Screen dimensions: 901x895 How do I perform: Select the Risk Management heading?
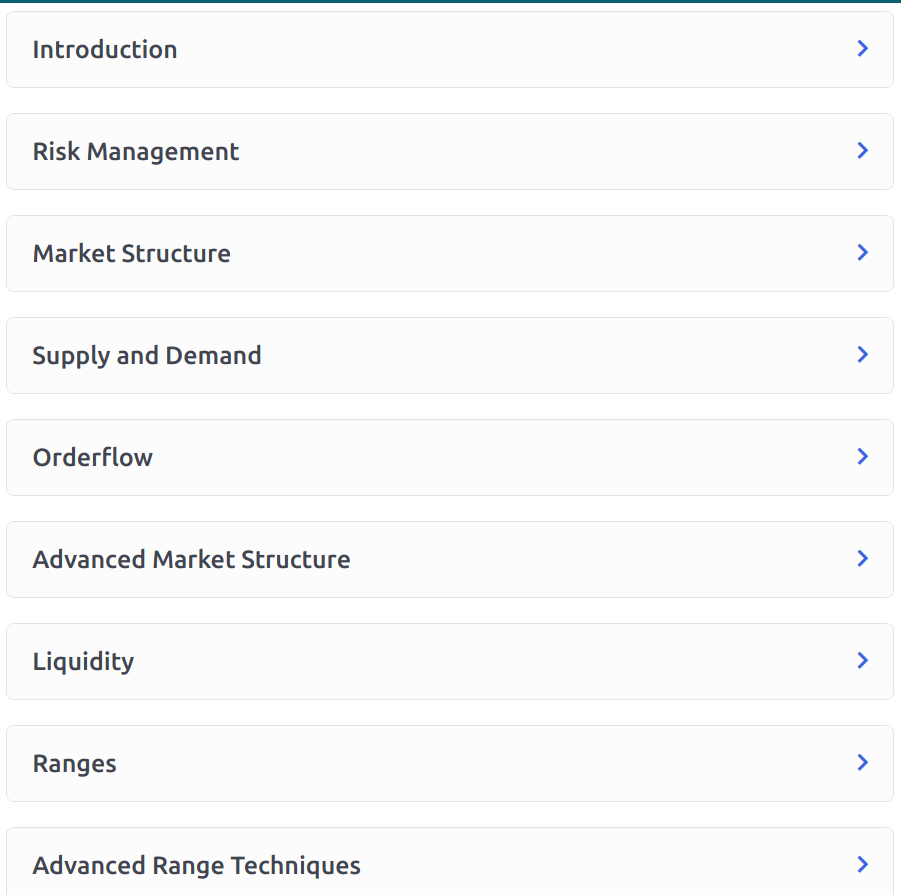pyautogui.click(x=136, y=152)
